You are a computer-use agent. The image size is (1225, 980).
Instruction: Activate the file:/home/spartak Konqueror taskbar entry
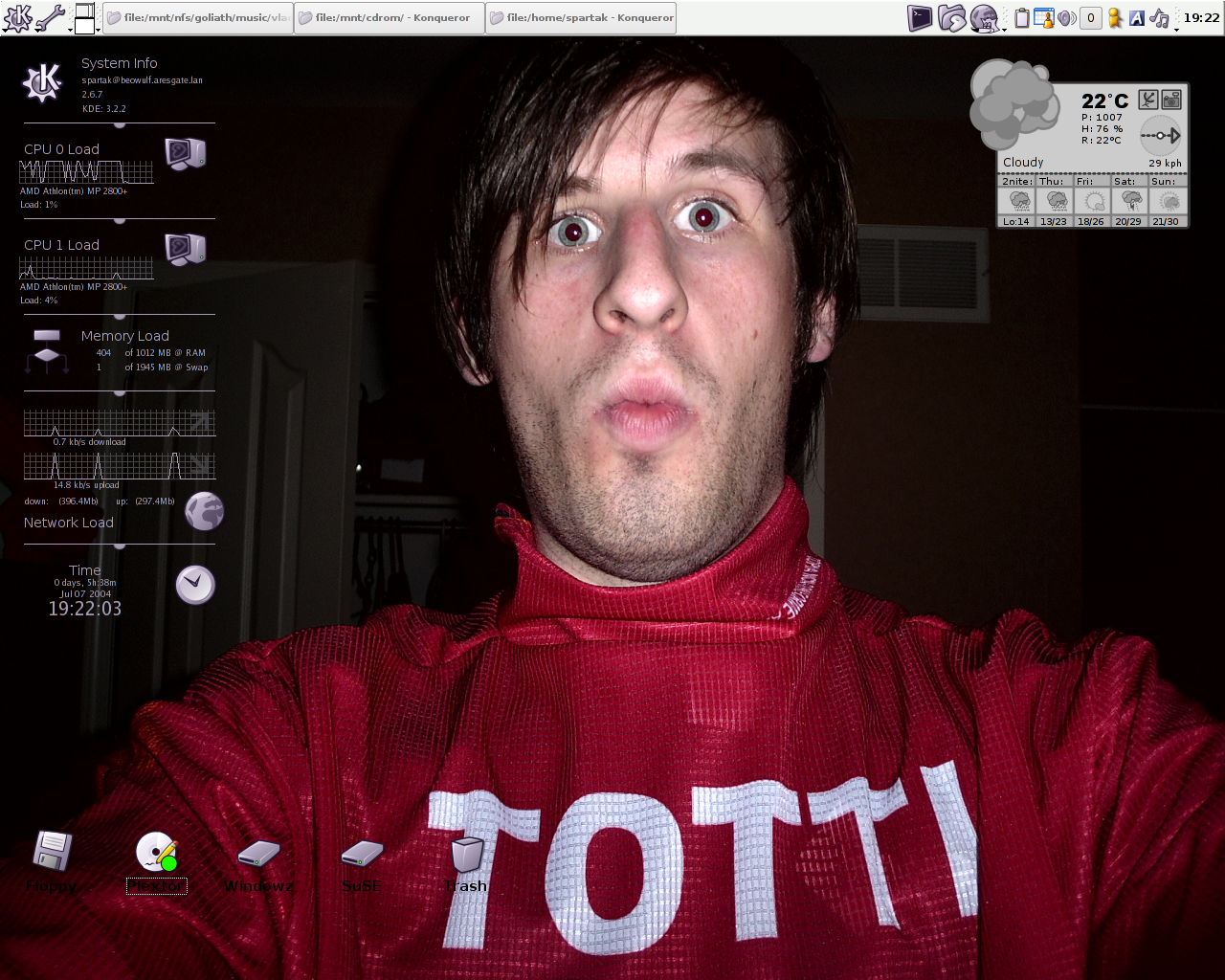pos(581,17)
